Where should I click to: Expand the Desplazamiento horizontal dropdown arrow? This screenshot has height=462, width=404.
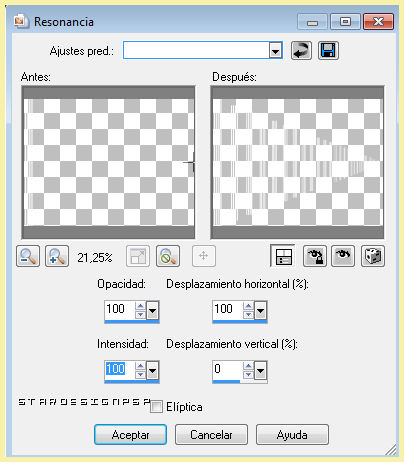[260, 311]
